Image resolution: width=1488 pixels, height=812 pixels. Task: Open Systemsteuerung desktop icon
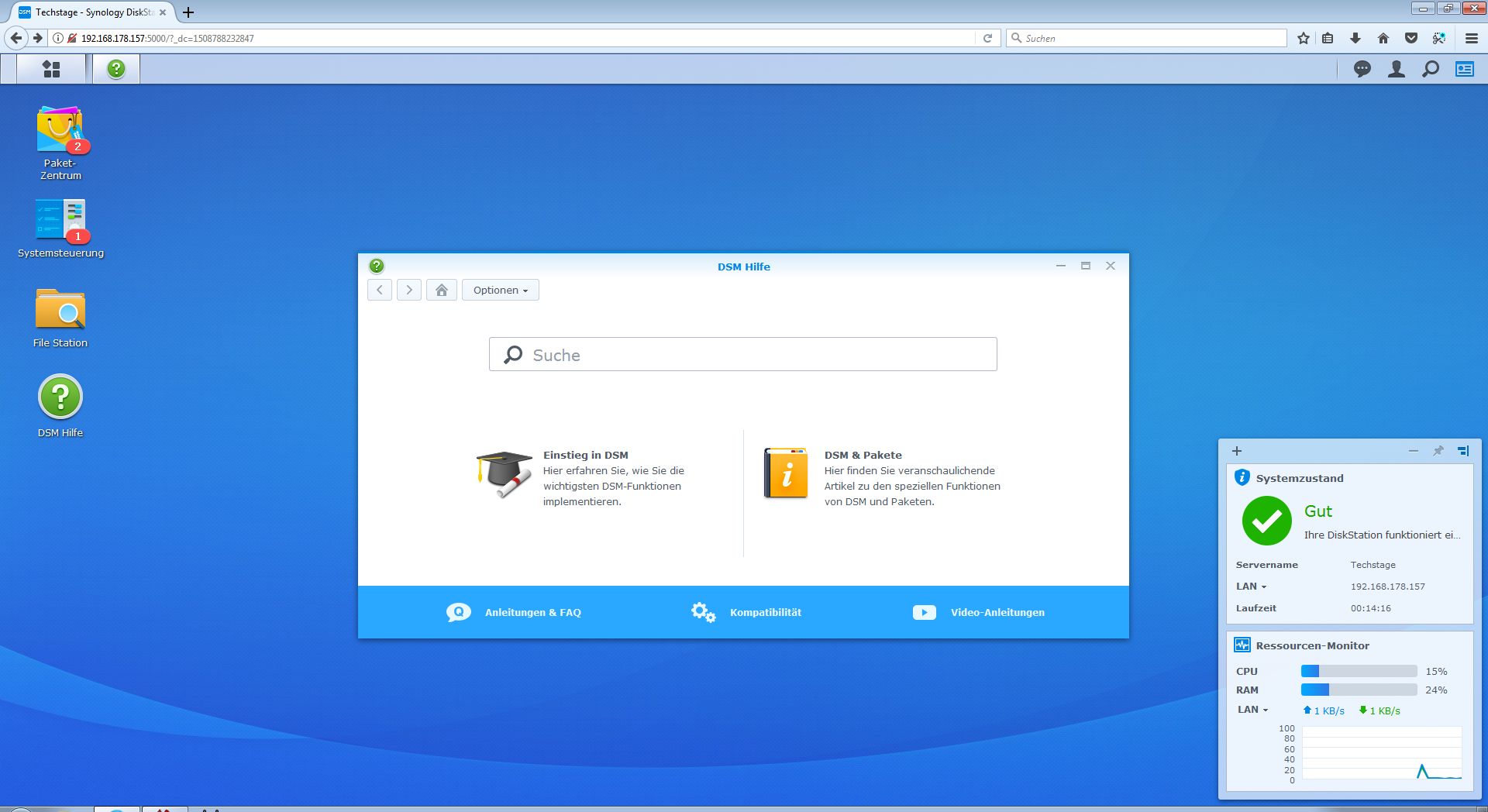[x=60, y=229]
